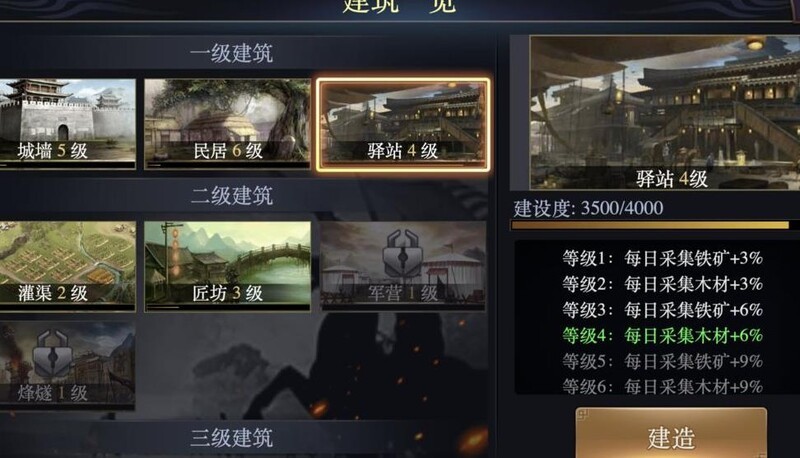Select the 二级建筑 section header
This screenshot has height=458, width=800.
(232, 196)
